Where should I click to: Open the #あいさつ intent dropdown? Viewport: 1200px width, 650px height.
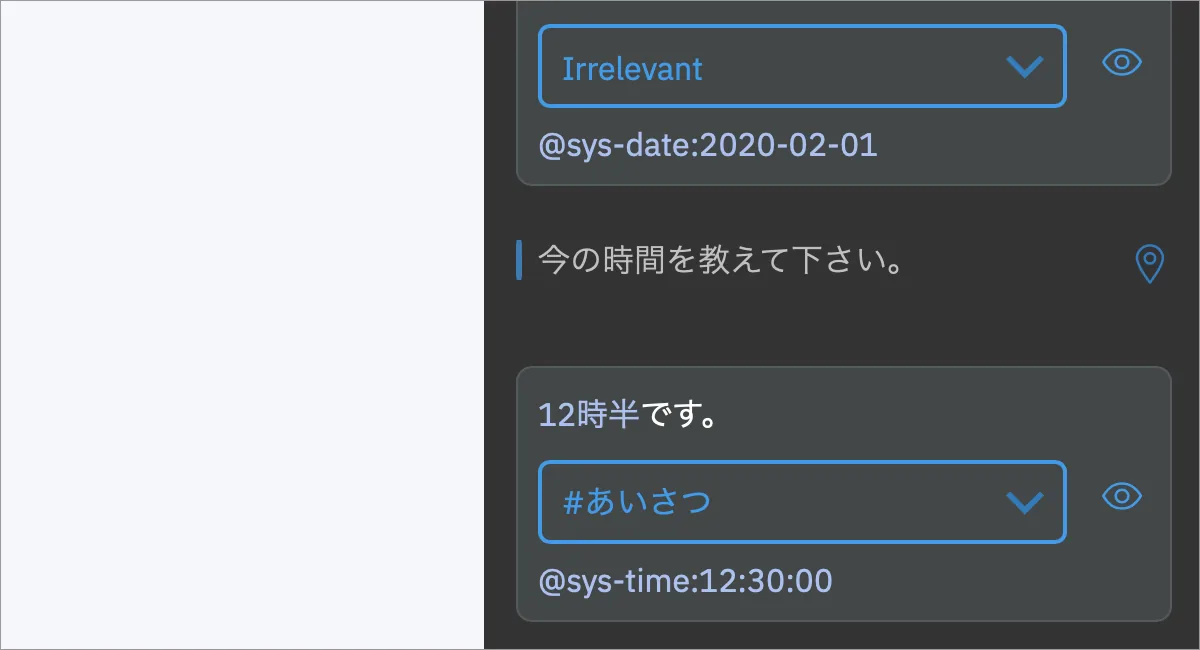802,502
